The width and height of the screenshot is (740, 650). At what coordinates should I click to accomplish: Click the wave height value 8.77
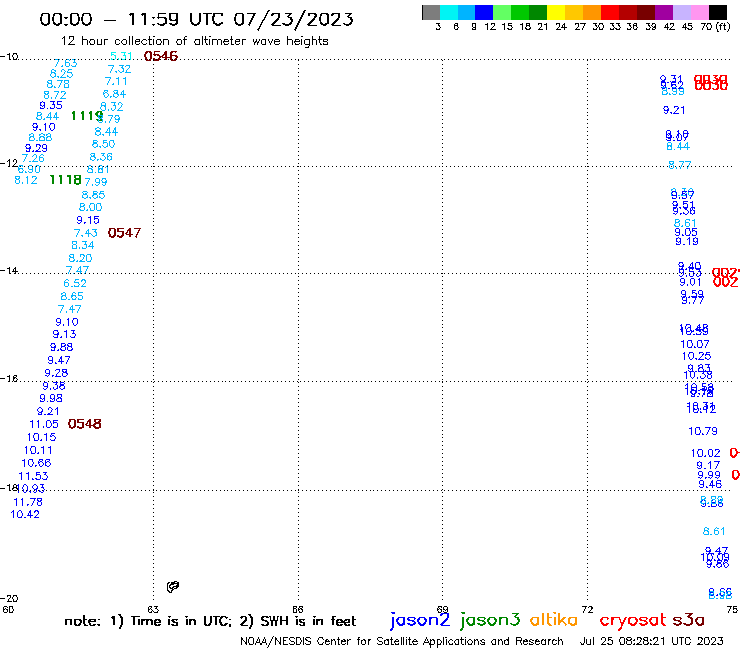[x=680, y=165]
